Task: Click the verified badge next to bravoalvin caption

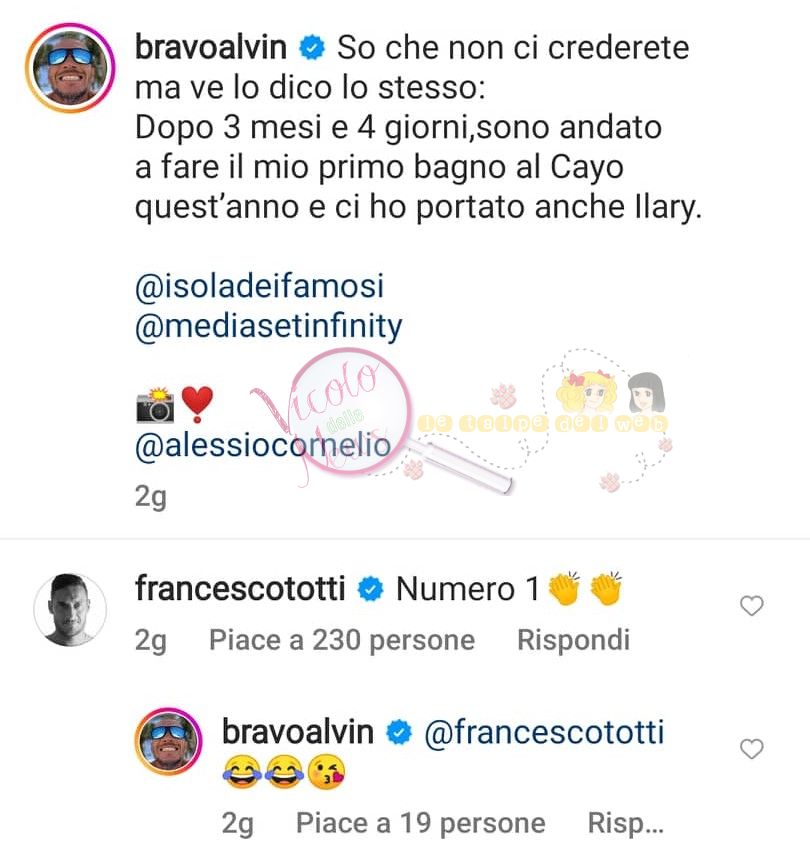Action: click(x=312, y=48)
